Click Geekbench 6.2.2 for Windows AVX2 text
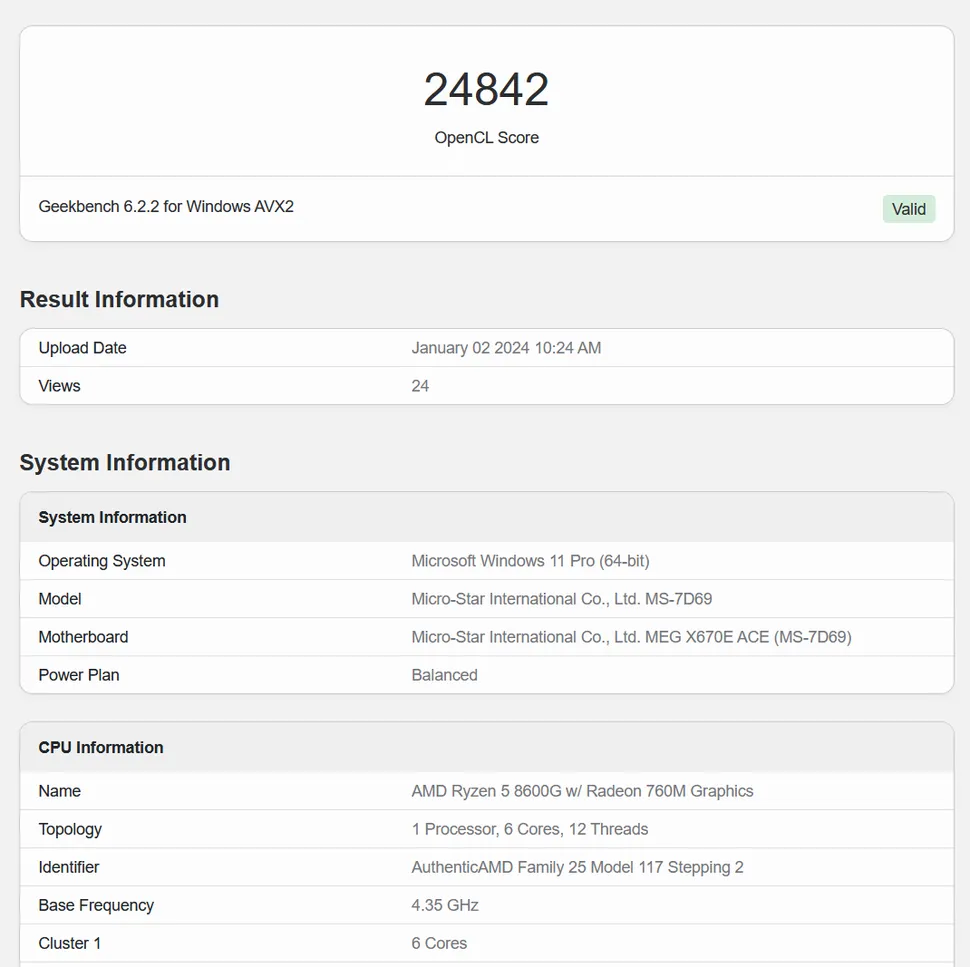The height and width of the screenshot is (967, 970). coord(166,207)
